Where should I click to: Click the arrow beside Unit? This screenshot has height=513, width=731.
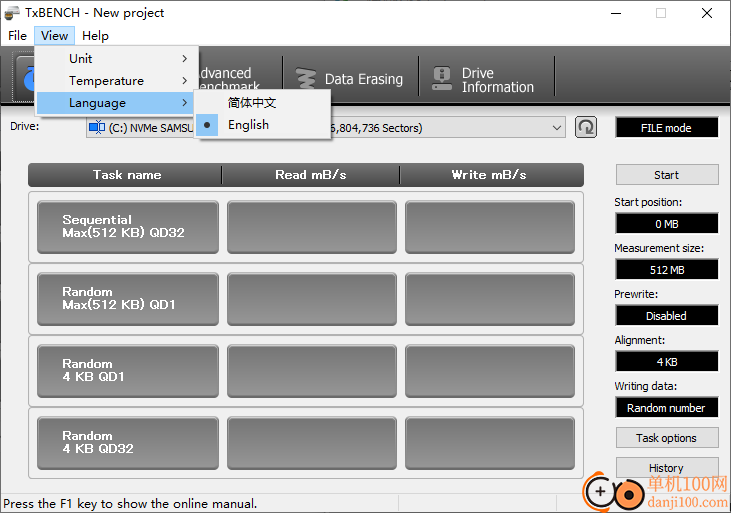pyautogui.click(x=185, y=59)
